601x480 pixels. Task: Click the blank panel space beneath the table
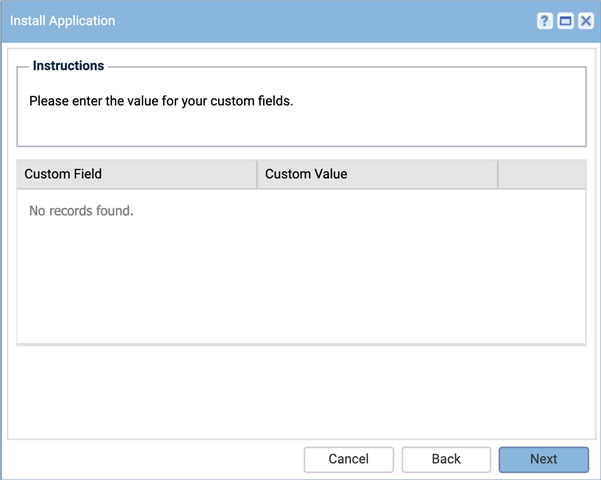[301, 391]
